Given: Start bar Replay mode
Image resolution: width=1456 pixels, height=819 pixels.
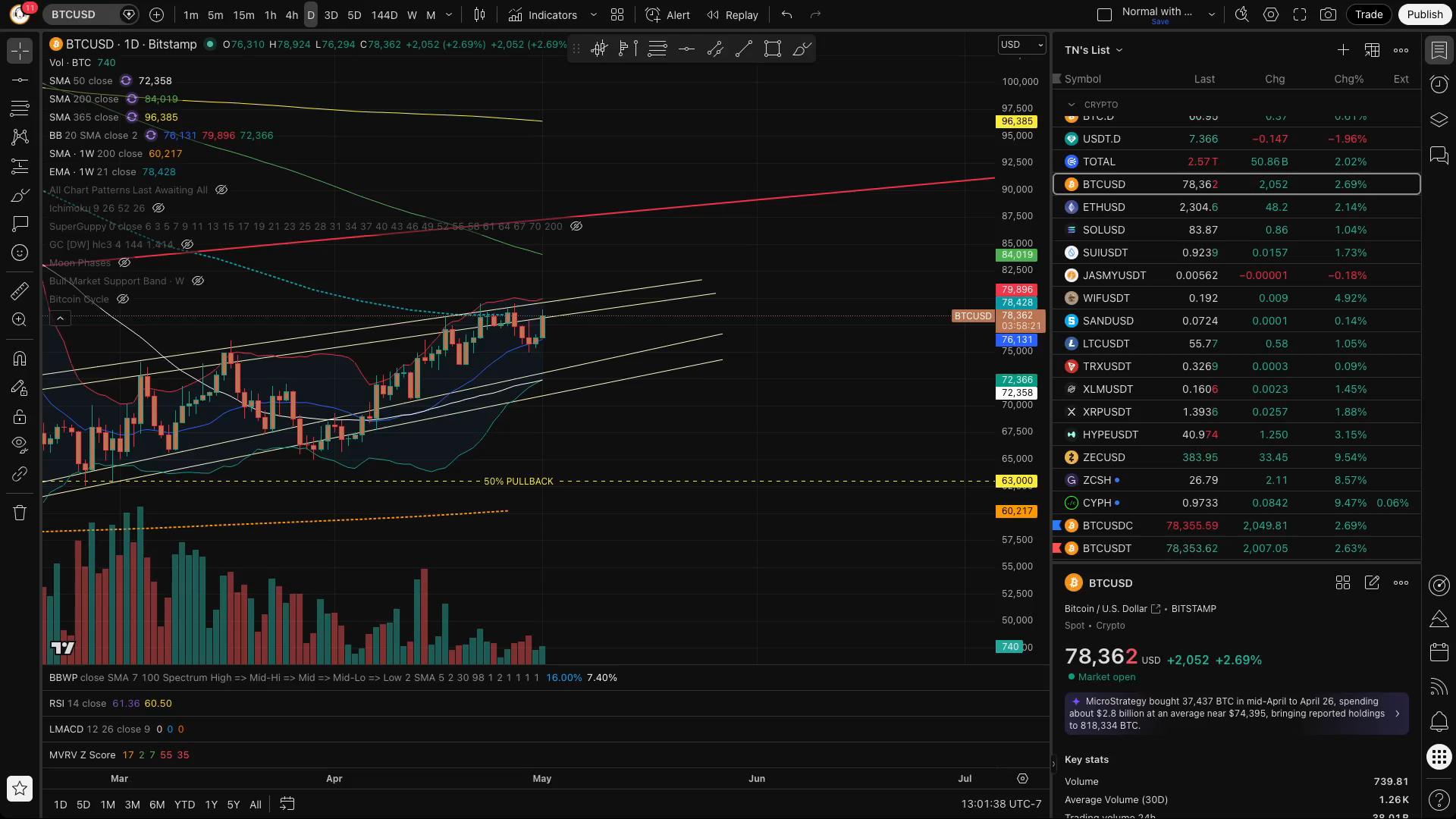Looking at the screenshot, I should (x=733, y=14).
